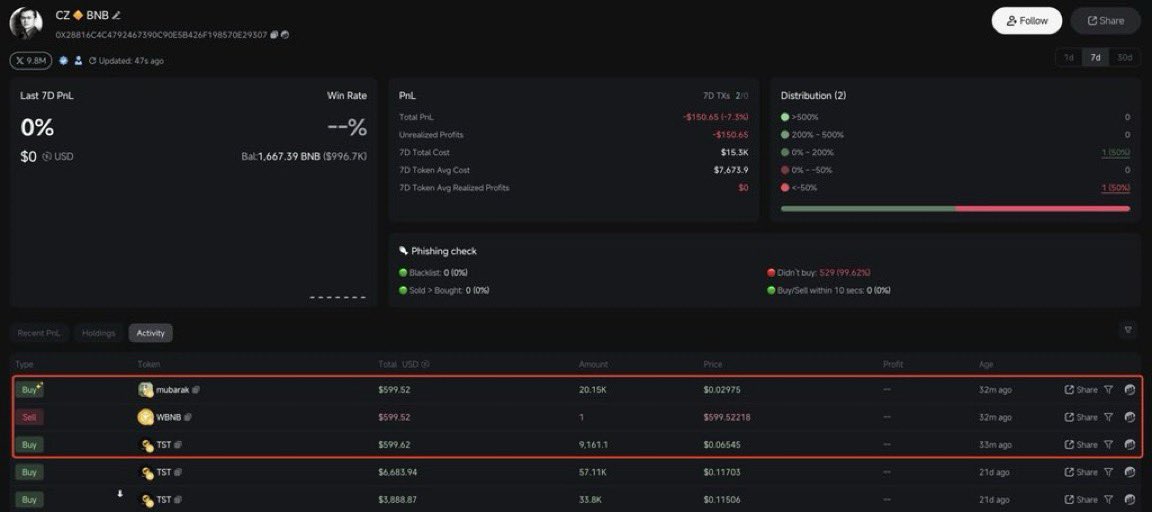1152x512 pixels.
Task: Select the 7d time range
Action: point(1096,58)
